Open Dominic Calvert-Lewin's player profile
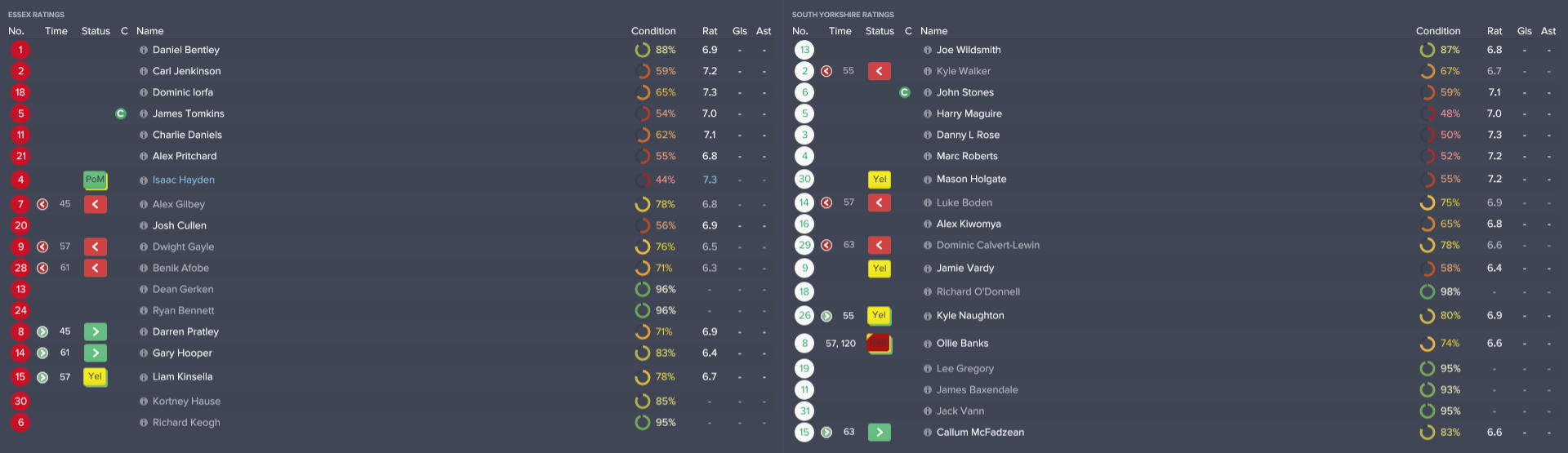The width and height of the screenshot is (1568, 453). tap(987, 245)
